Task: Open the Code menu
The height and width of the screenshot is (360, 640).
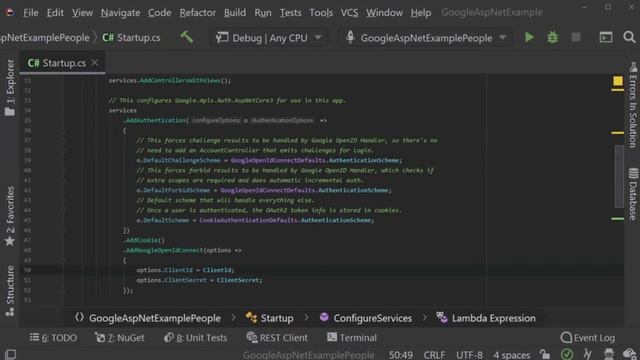Action: 160,13
